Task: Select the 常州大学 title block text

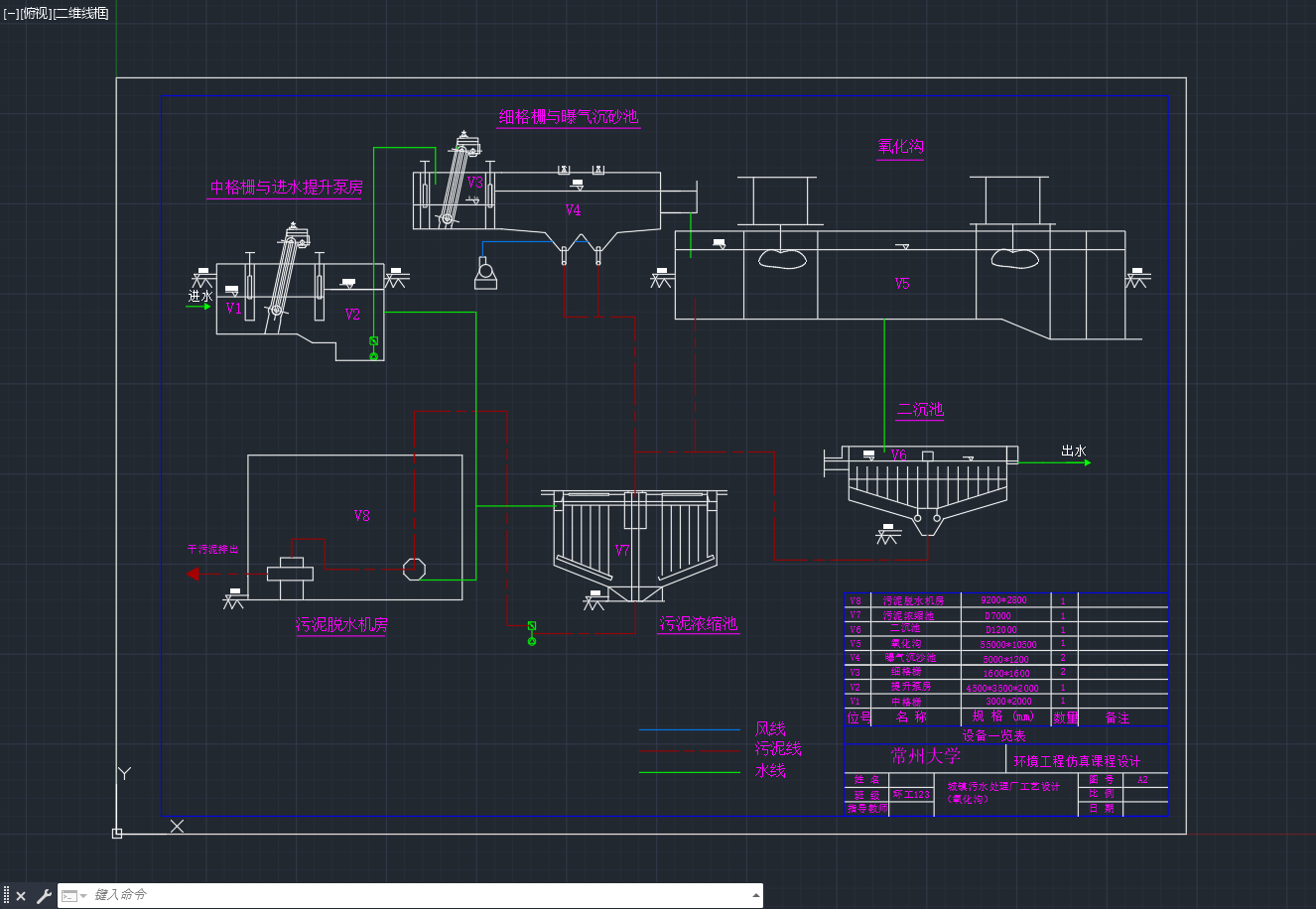Action: coord(926,756)
